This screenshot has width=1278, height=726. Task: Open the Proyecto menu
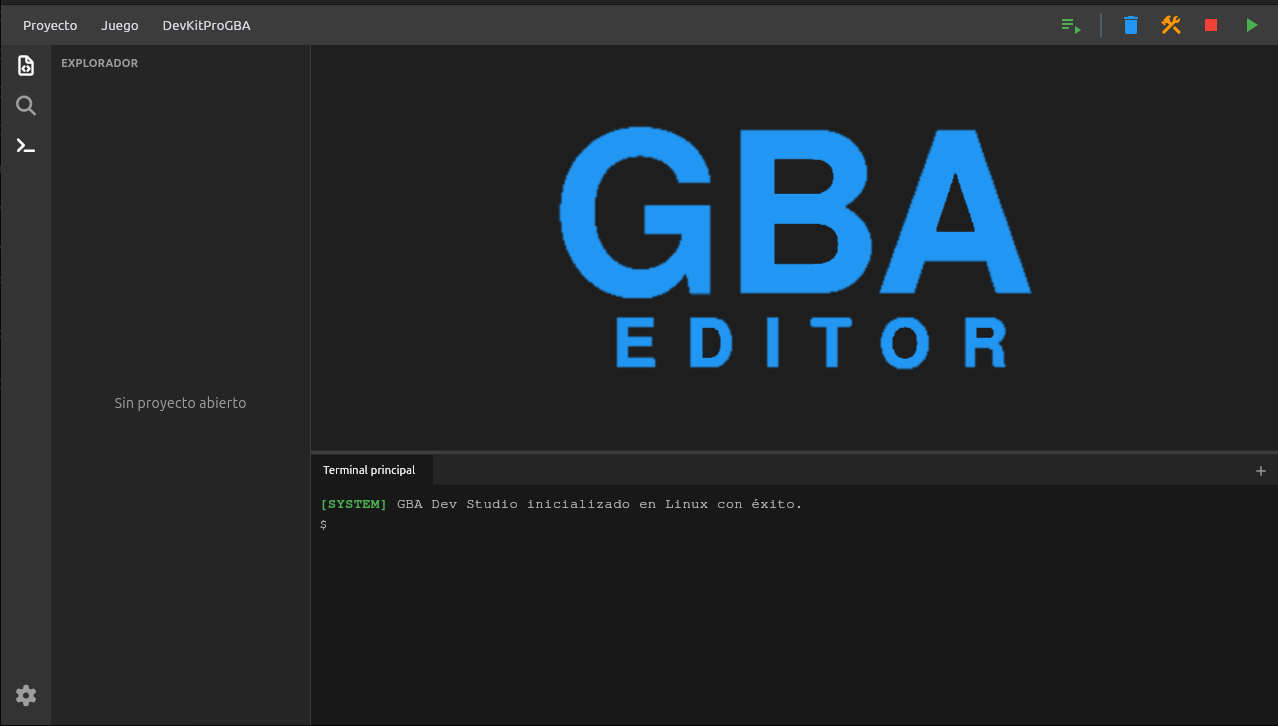(50, 25)
